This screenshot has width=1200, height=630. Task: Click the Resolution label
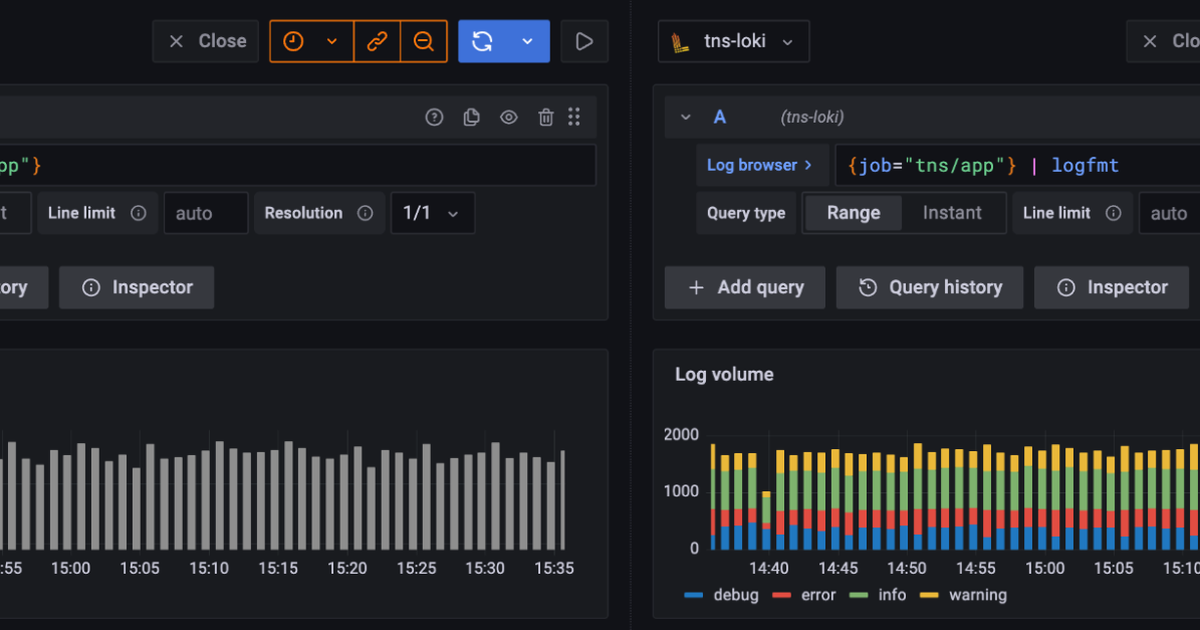point(303,213)
